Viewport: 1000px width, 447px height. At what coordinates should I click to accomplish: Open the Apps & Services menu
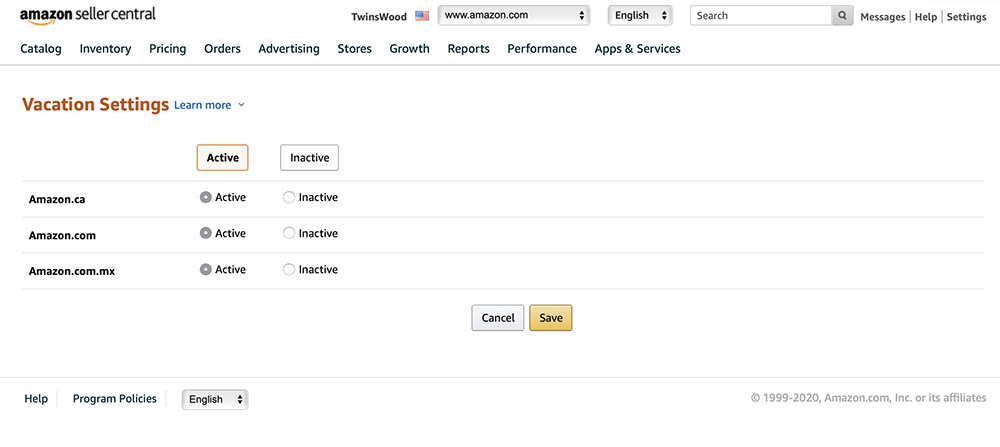[x=637, y=48]
